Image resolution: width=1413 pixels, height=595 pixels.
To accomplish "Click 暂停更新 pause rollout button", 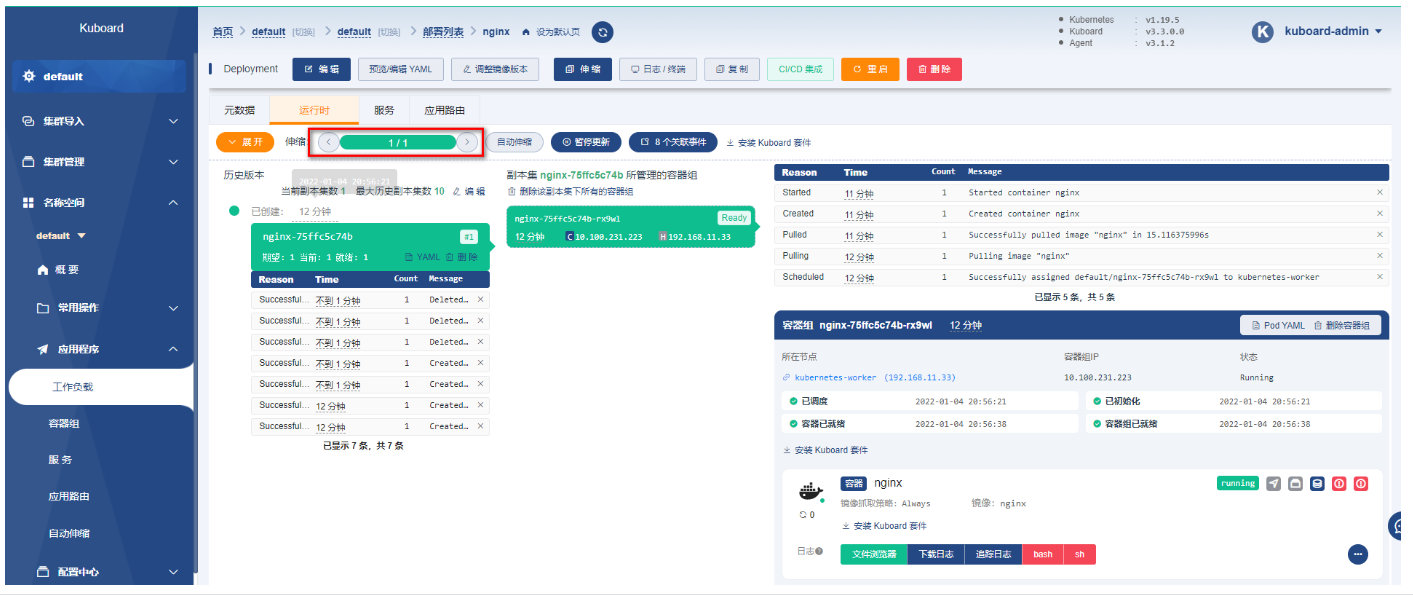I will 586,142.
